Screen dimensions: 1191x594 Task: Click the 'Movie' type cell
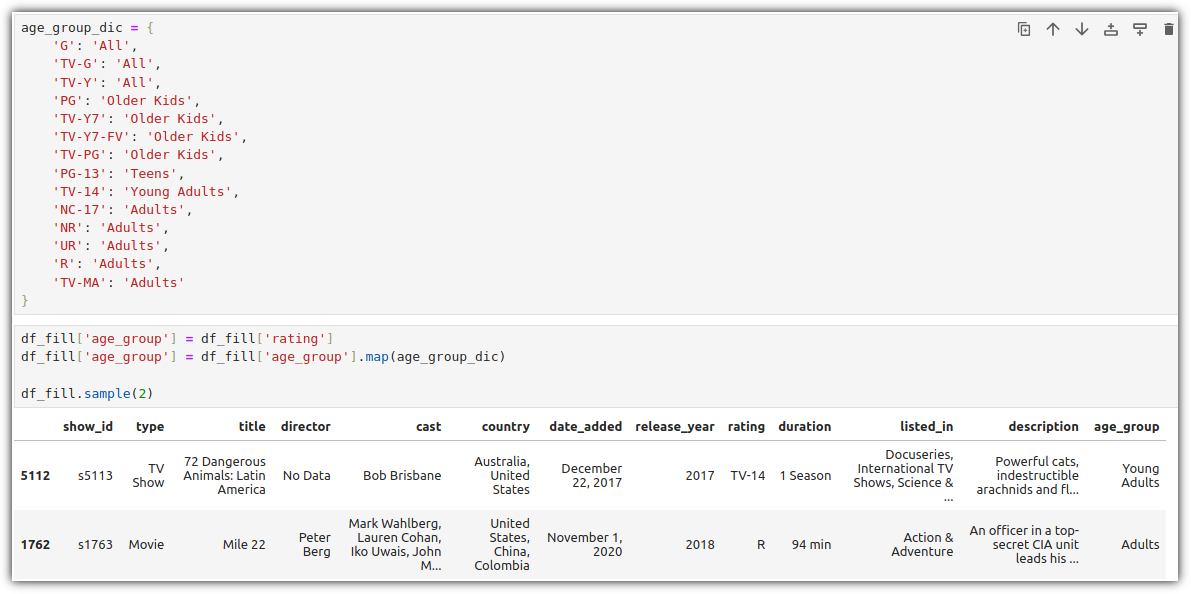146,545
